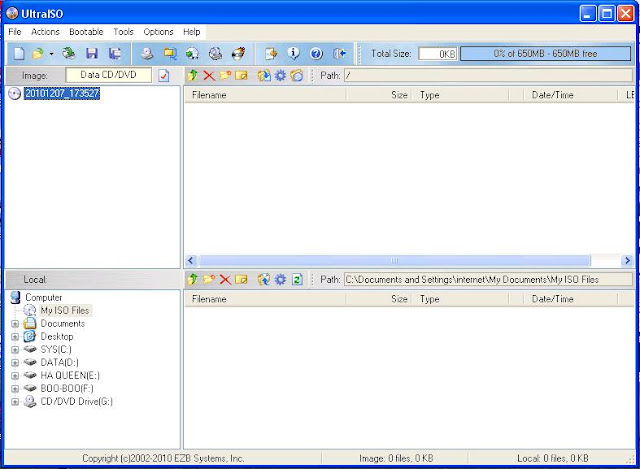The height and width of the screenshot is (469, 640).
Task: Open Help with the question mark icon
Action: [x=316, y=53]
